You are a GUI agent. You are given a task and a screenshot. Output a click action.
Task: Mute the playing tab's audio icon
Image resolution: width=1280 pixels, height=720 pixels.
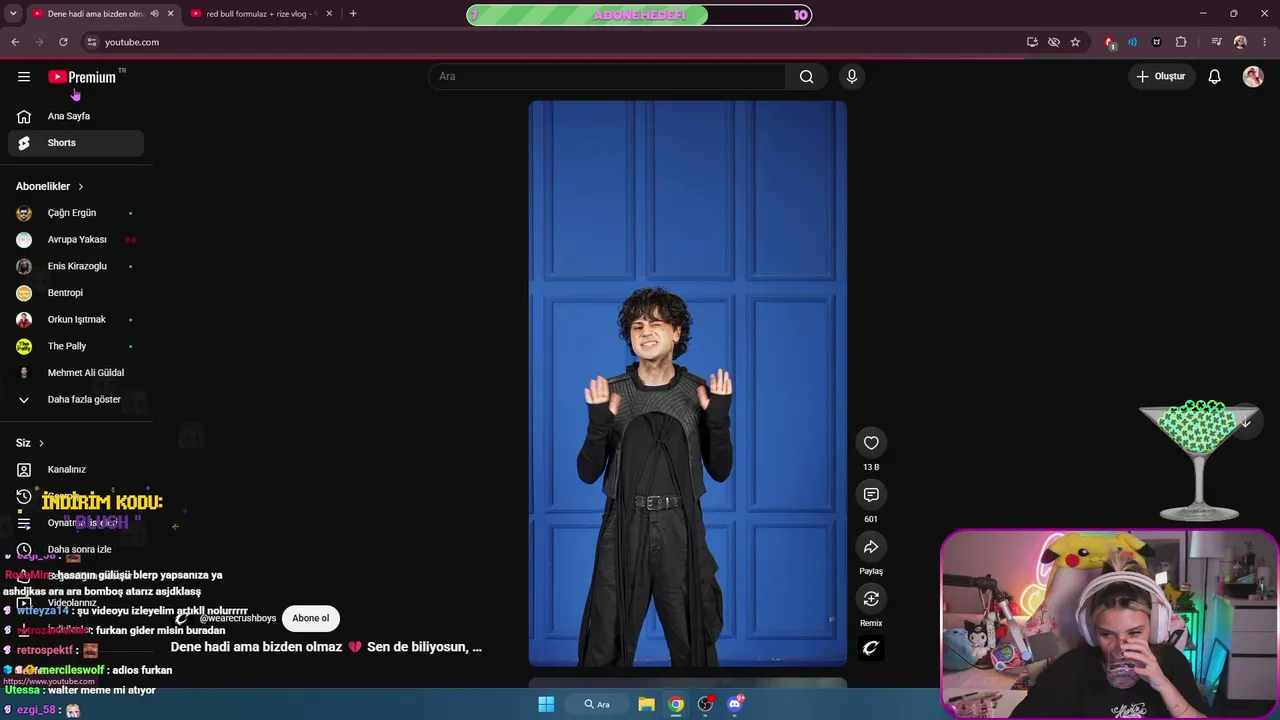(x=154, y=14)
